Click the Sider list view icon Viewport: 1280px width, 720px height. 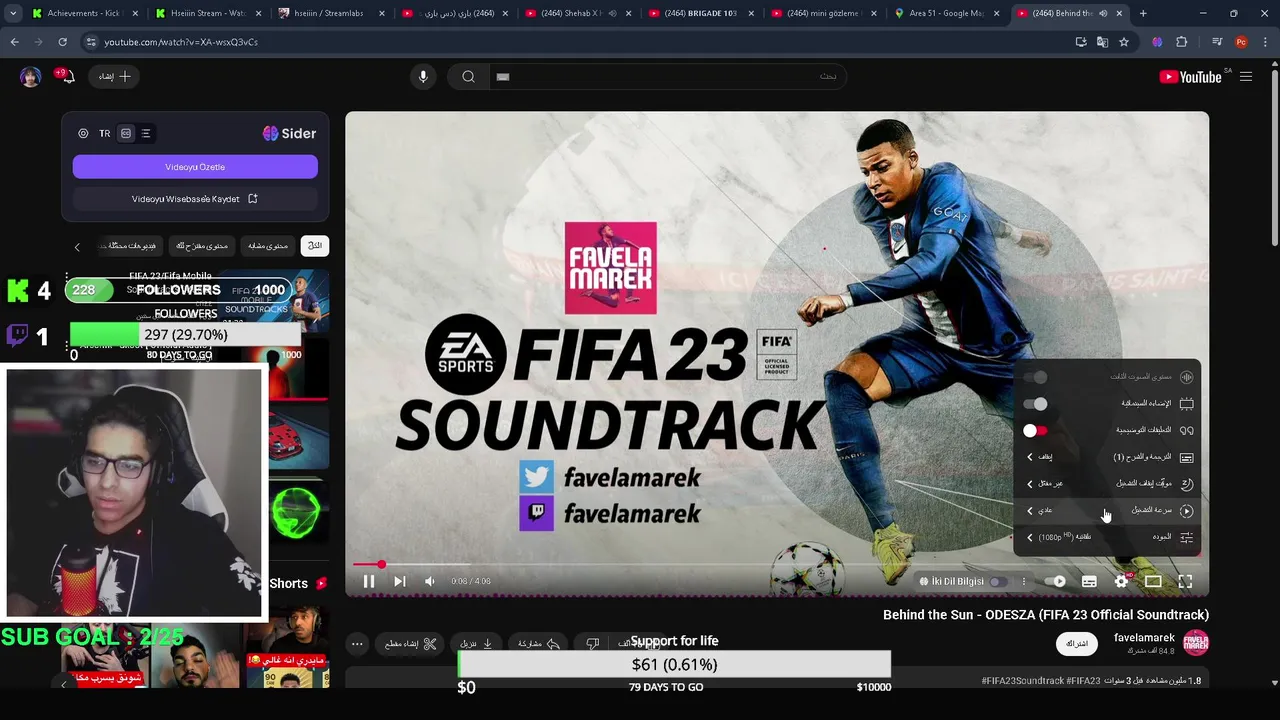pyautogui.click(x=146, y=133)
